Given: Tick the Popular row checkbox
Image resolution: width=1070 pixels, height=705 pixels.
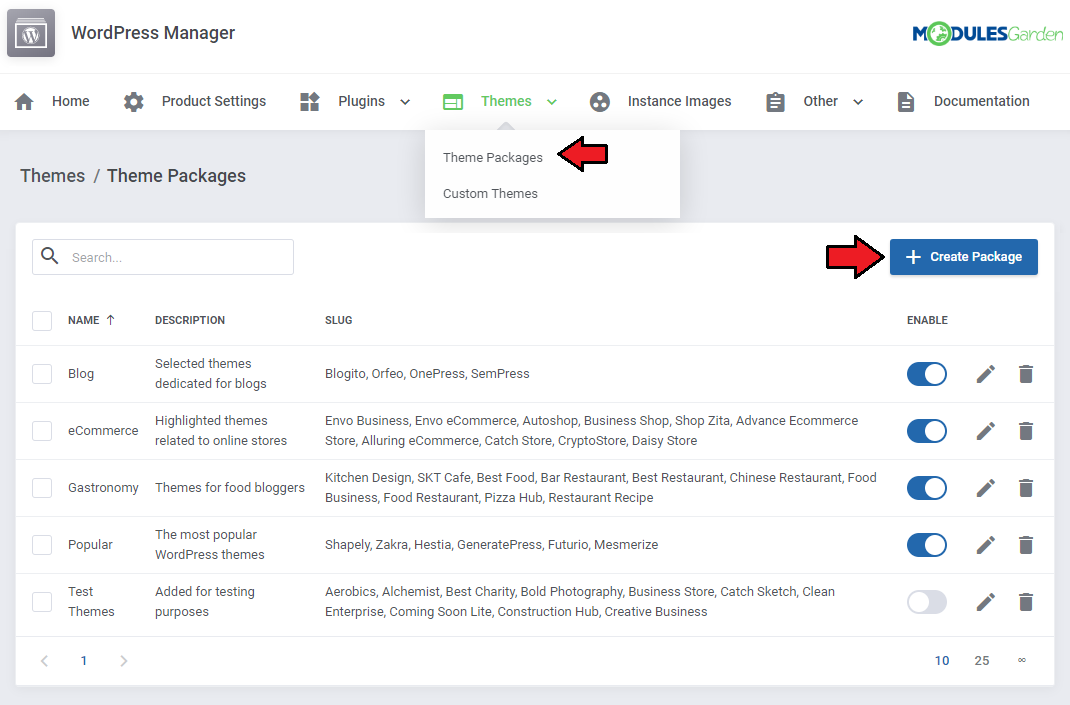Looking at the screenshot, I should [42, 545].
